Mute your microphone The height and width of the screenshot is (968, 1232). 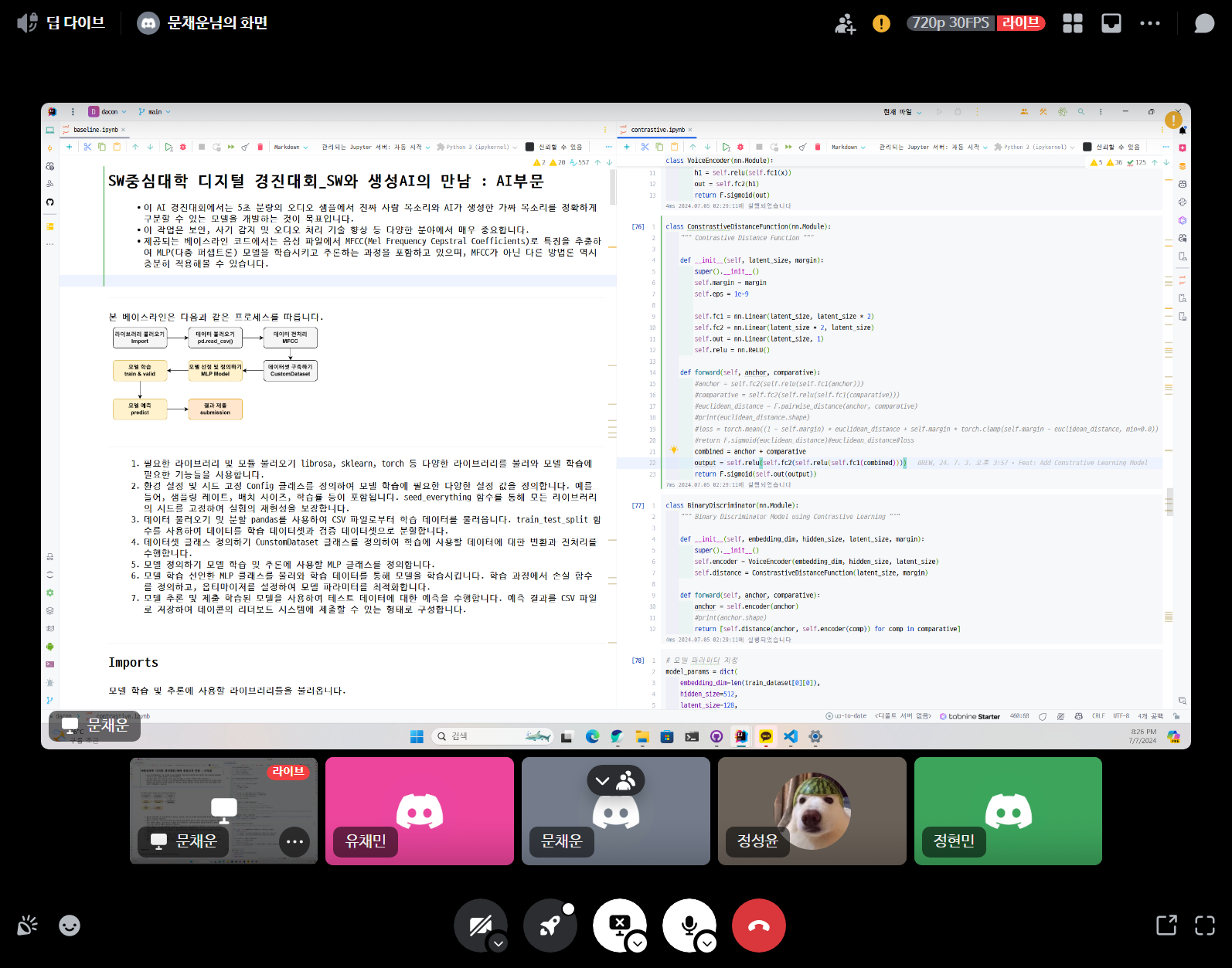click(689, 925)
